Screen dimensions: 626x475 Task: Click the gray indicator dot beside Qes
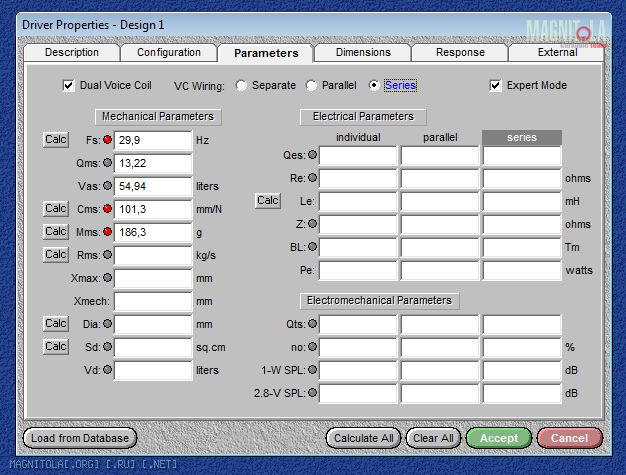click(312, 155)
